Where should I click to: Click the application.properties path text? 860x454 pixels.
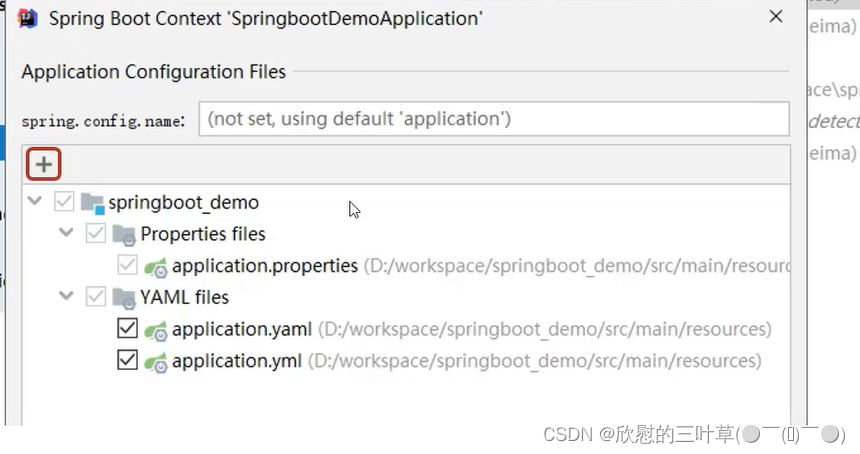click(x=576, y=266)
